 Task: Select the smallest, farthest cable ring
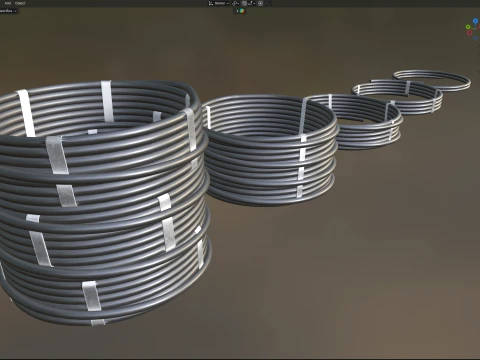tap(432, 80)
